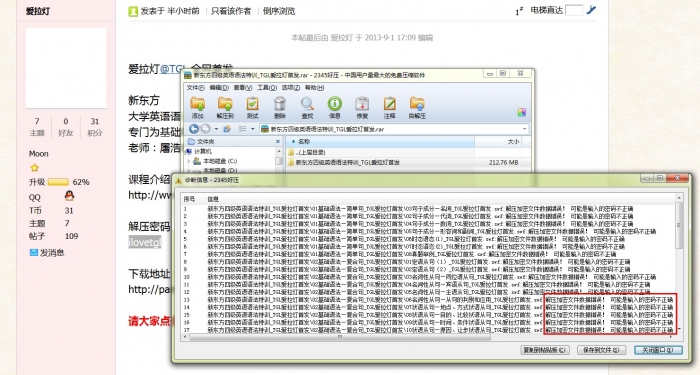Click the 升级 62% progress bar
700x375 pixels.
[58, 182]
